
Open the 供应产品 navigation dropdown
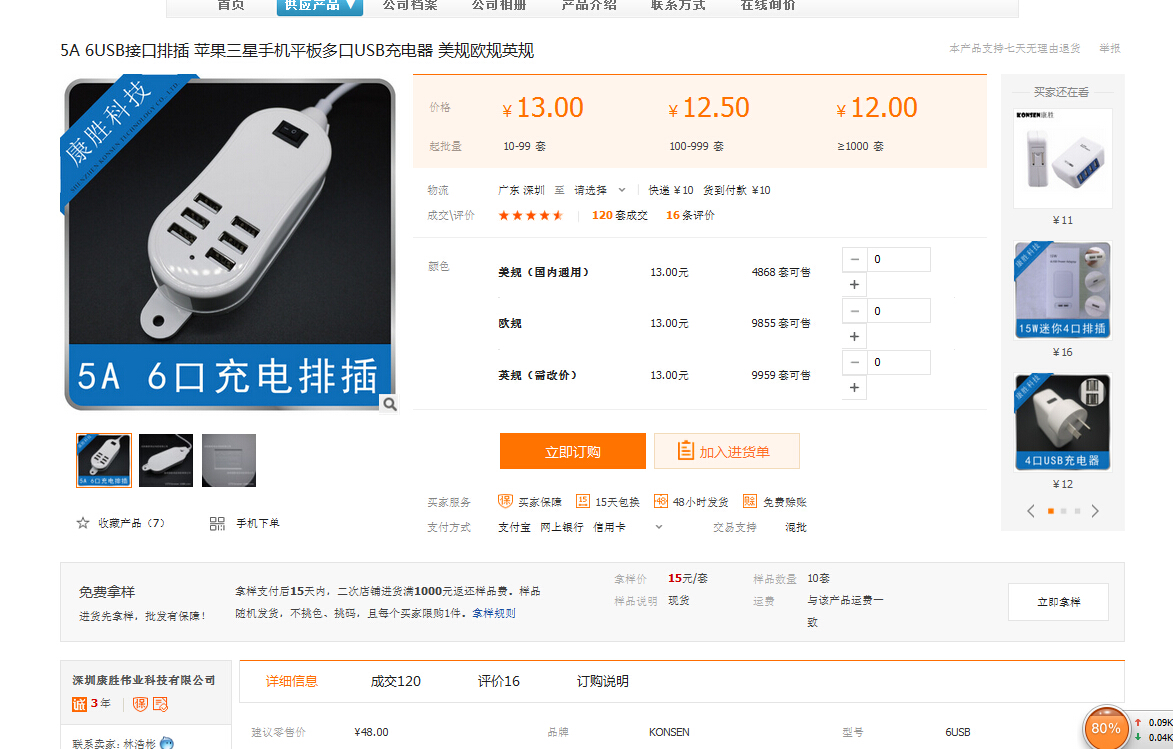(320, 6)
